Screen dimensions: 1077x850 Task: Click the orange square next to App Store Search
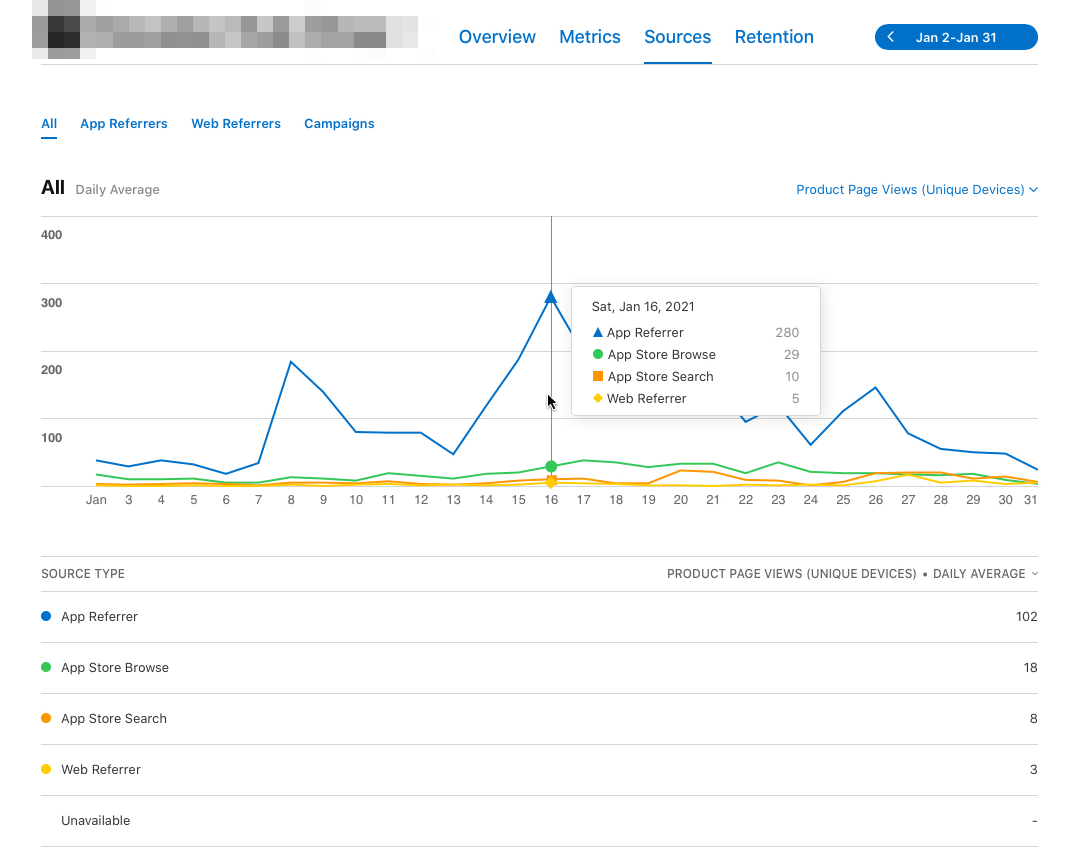(x=598, y=376)
